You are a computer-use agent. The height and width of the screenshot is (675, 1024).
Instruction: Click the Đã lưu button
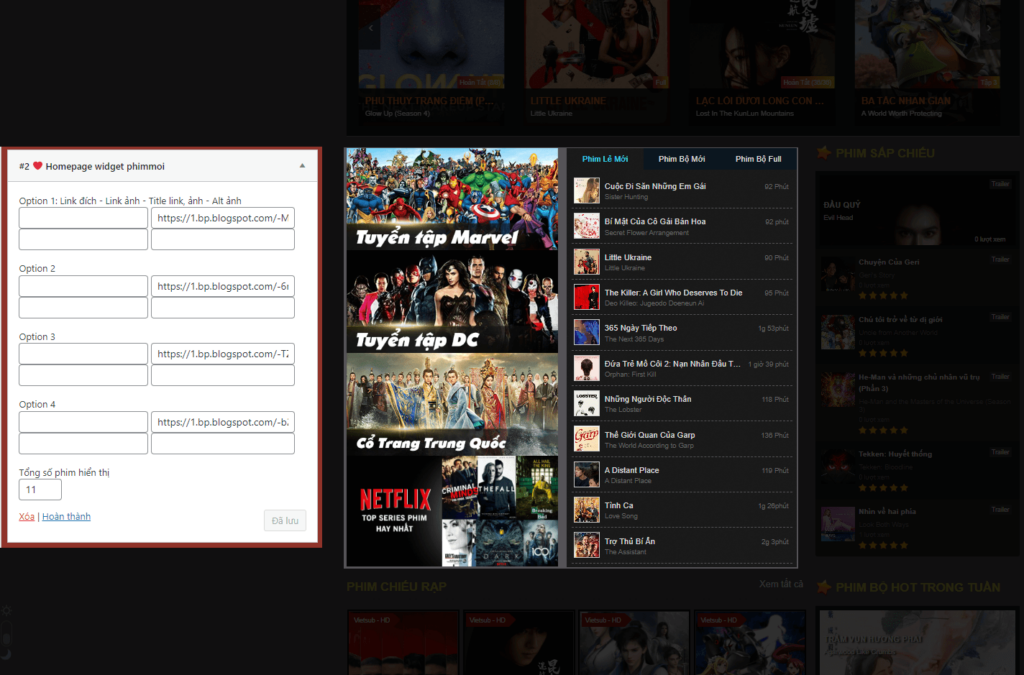coord(285,520)
